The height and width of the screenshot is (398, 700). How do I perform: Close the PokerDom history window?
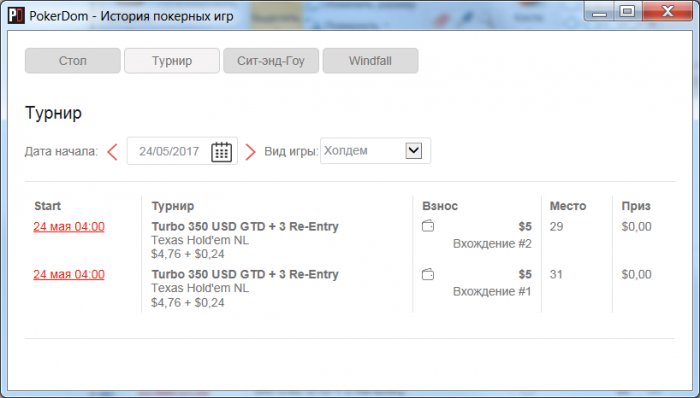pyautogui.click(x=668, y=12)
